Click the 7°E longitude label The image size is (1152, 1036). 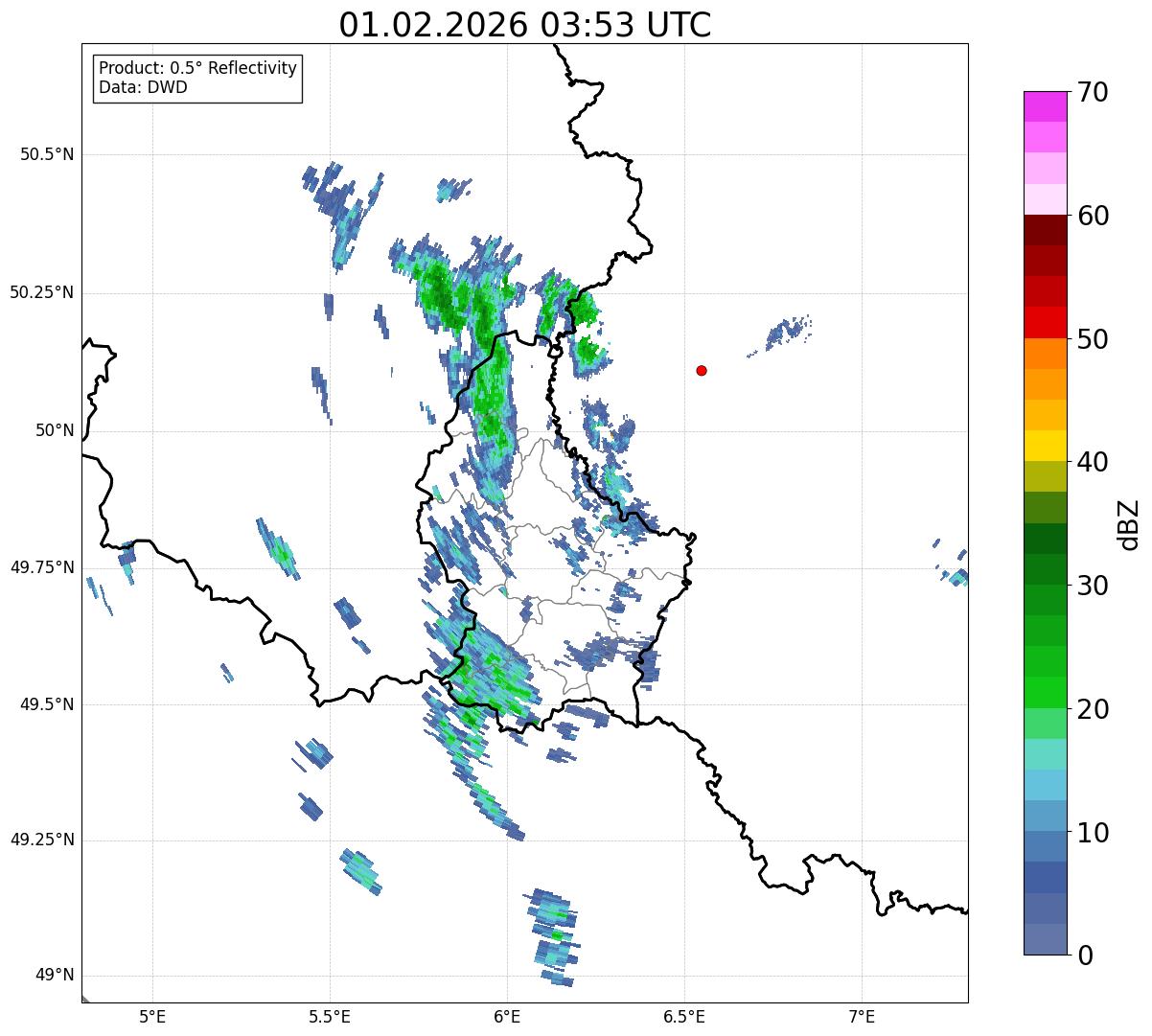click(862, 1017)
